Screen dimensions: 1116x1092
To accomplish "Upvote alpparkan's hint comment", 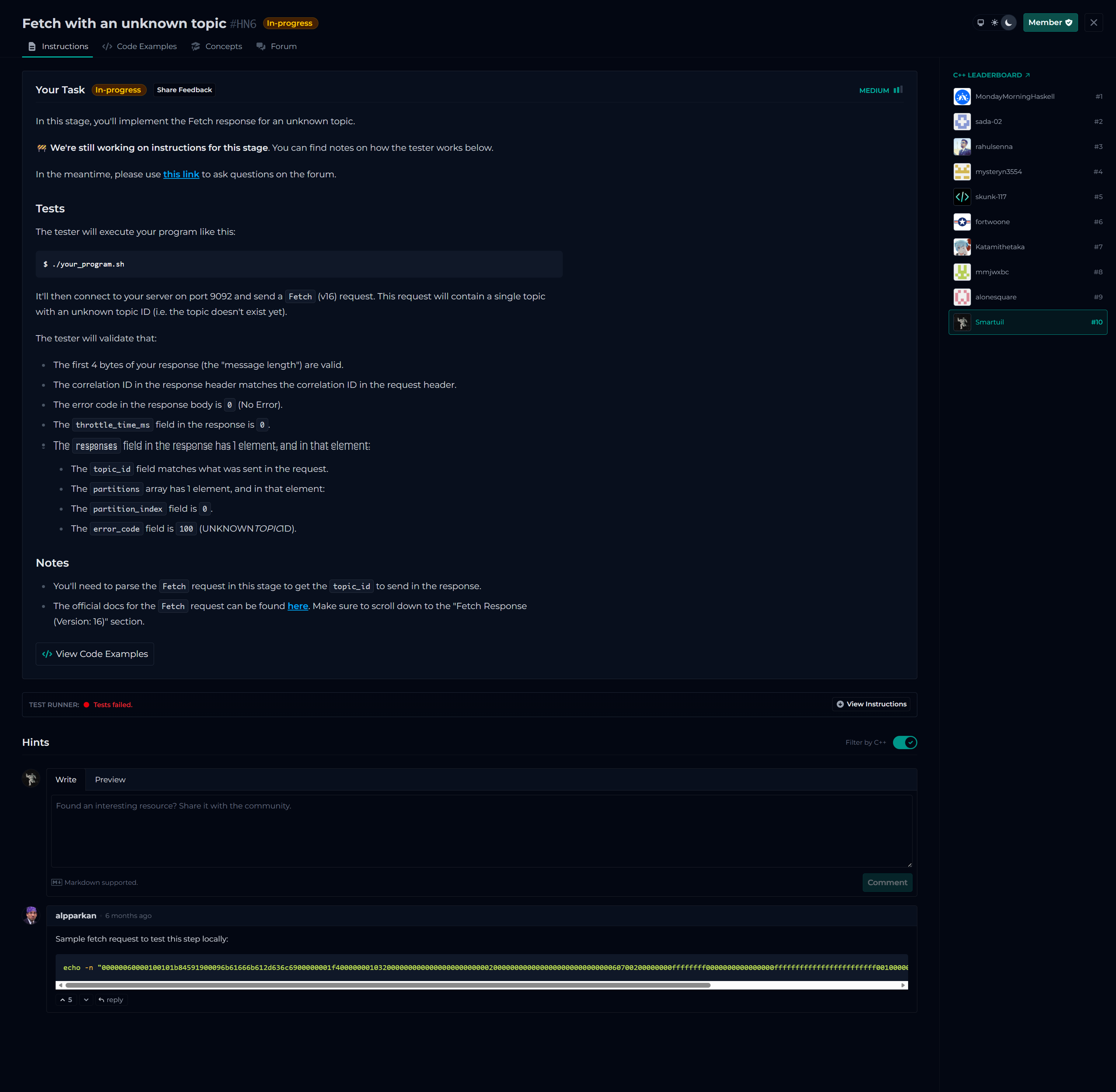I will (66, 1000).
